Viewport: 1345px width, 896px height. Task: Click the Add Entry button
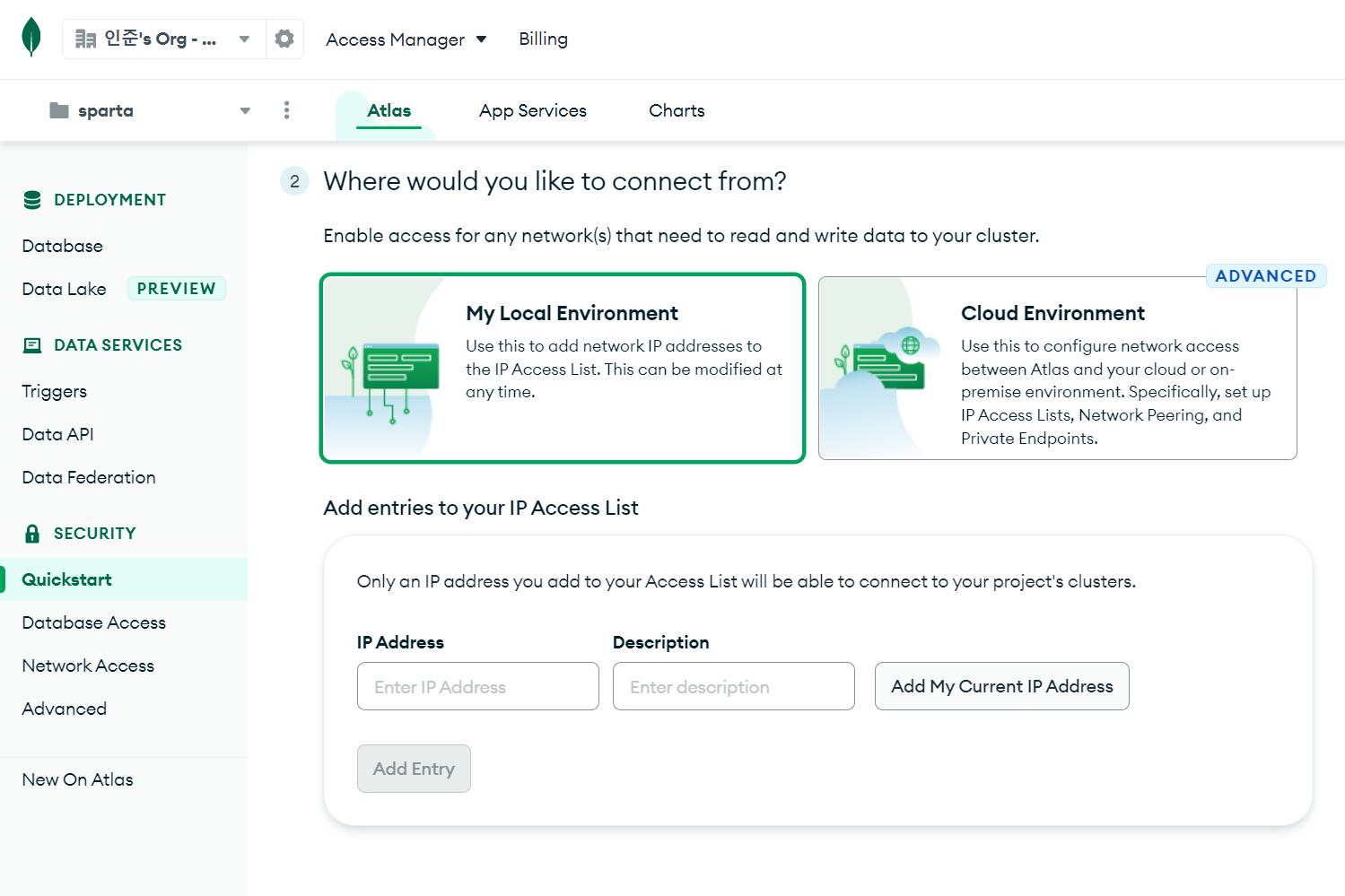pos(414,769)
